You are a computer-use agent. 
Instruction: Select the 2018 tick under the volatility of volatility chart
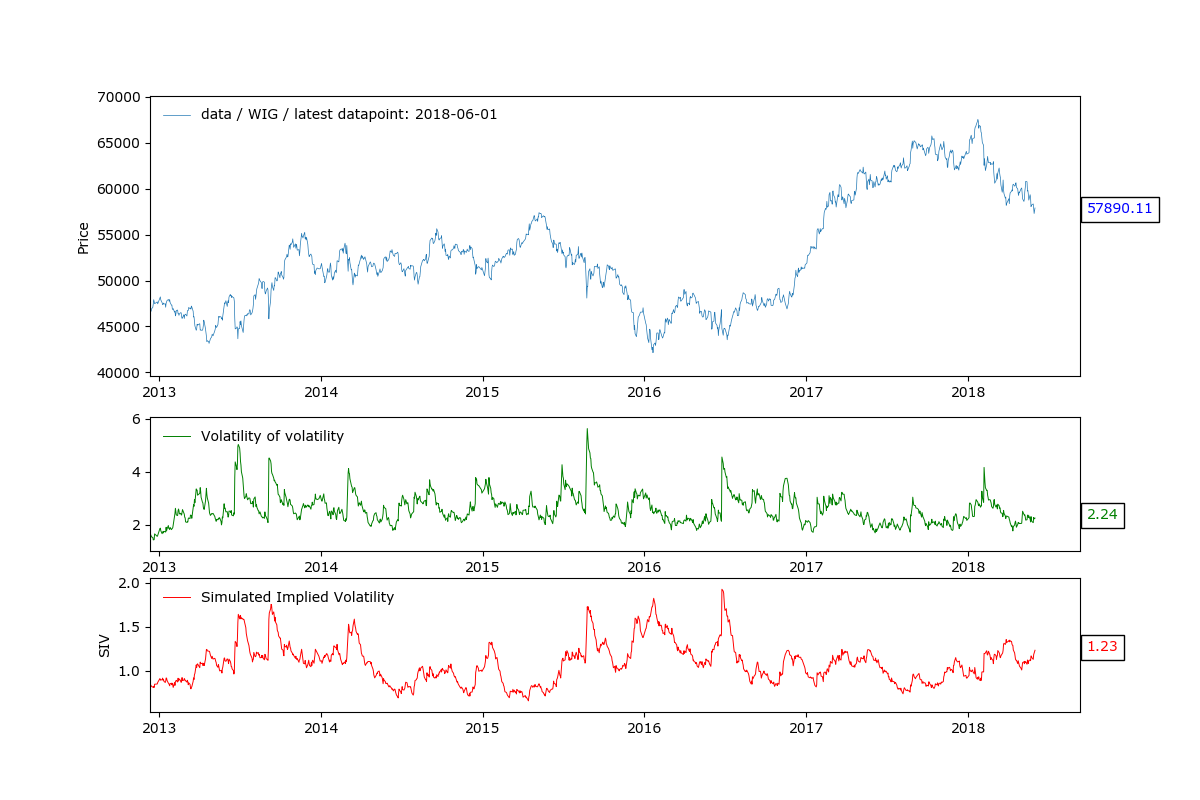(968, 566)
